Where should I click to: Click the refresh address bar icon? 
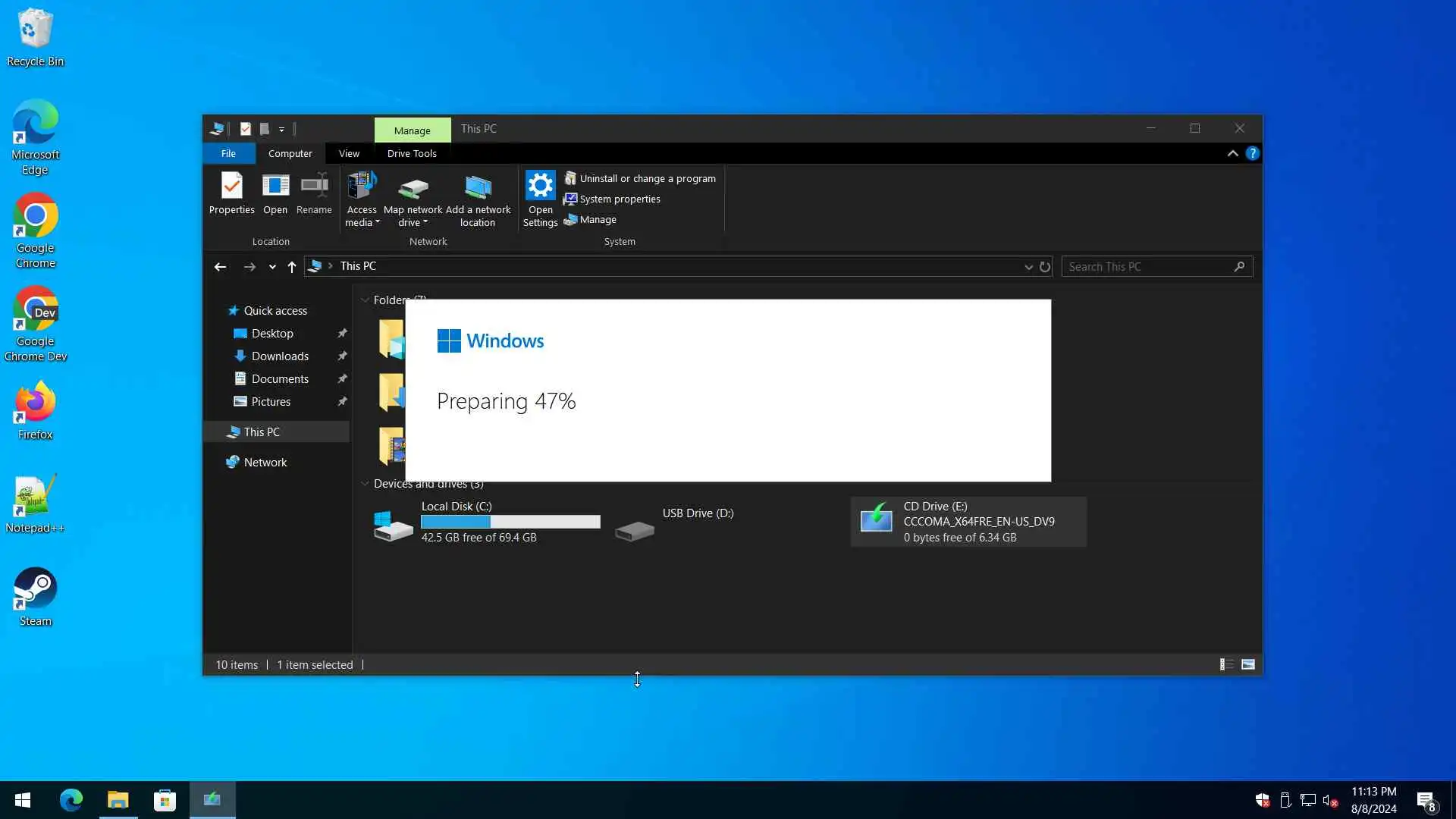click(1045, 267)
